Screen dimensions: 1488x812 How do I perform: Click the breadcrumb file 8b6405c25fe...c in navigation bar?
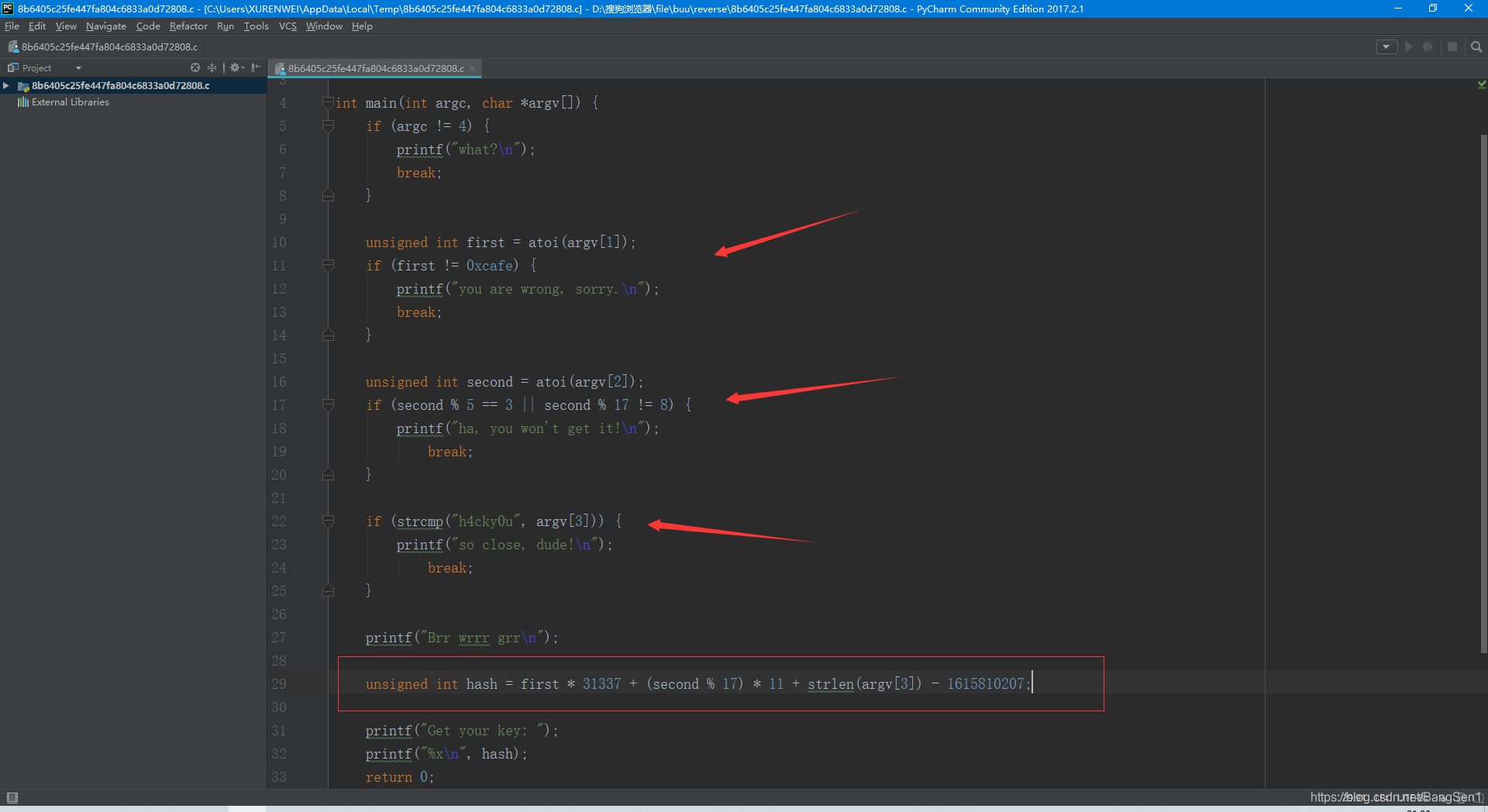[103, 47]
